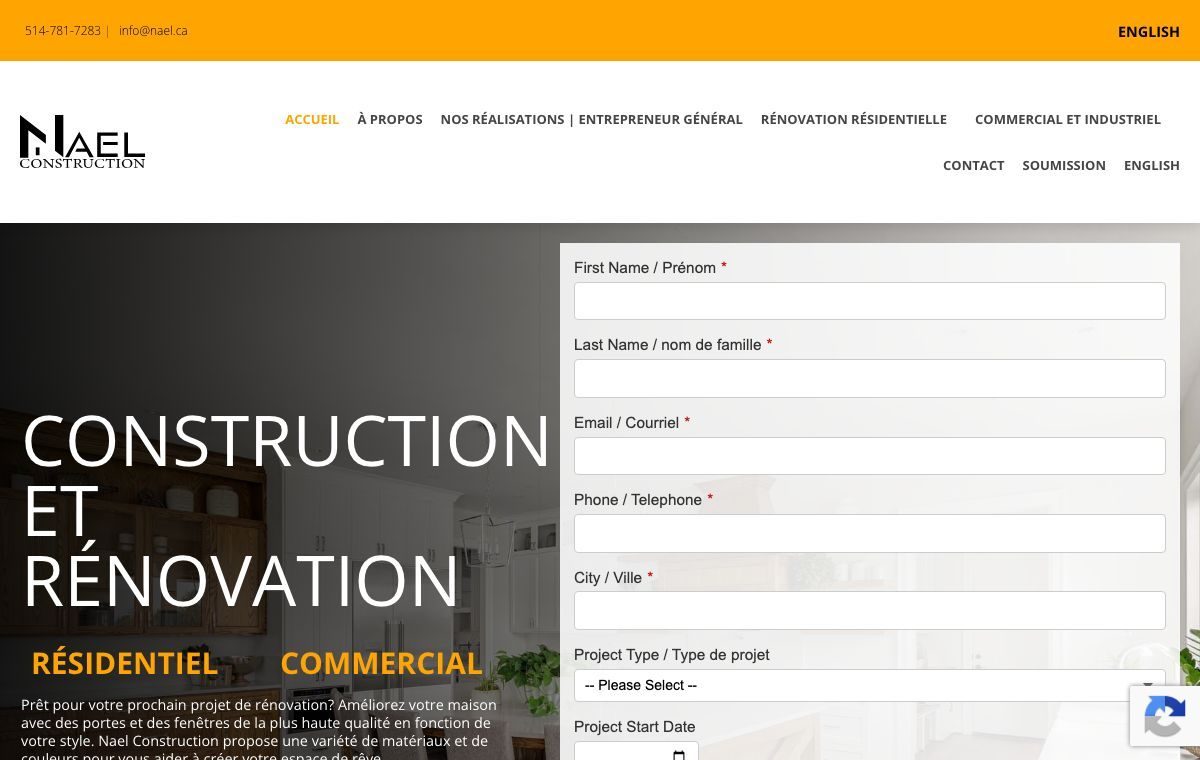The height and width of the screenshot is (760, 1200).
Task: Switch to English in the navigation menu
Action: (x=1151, y=165)
